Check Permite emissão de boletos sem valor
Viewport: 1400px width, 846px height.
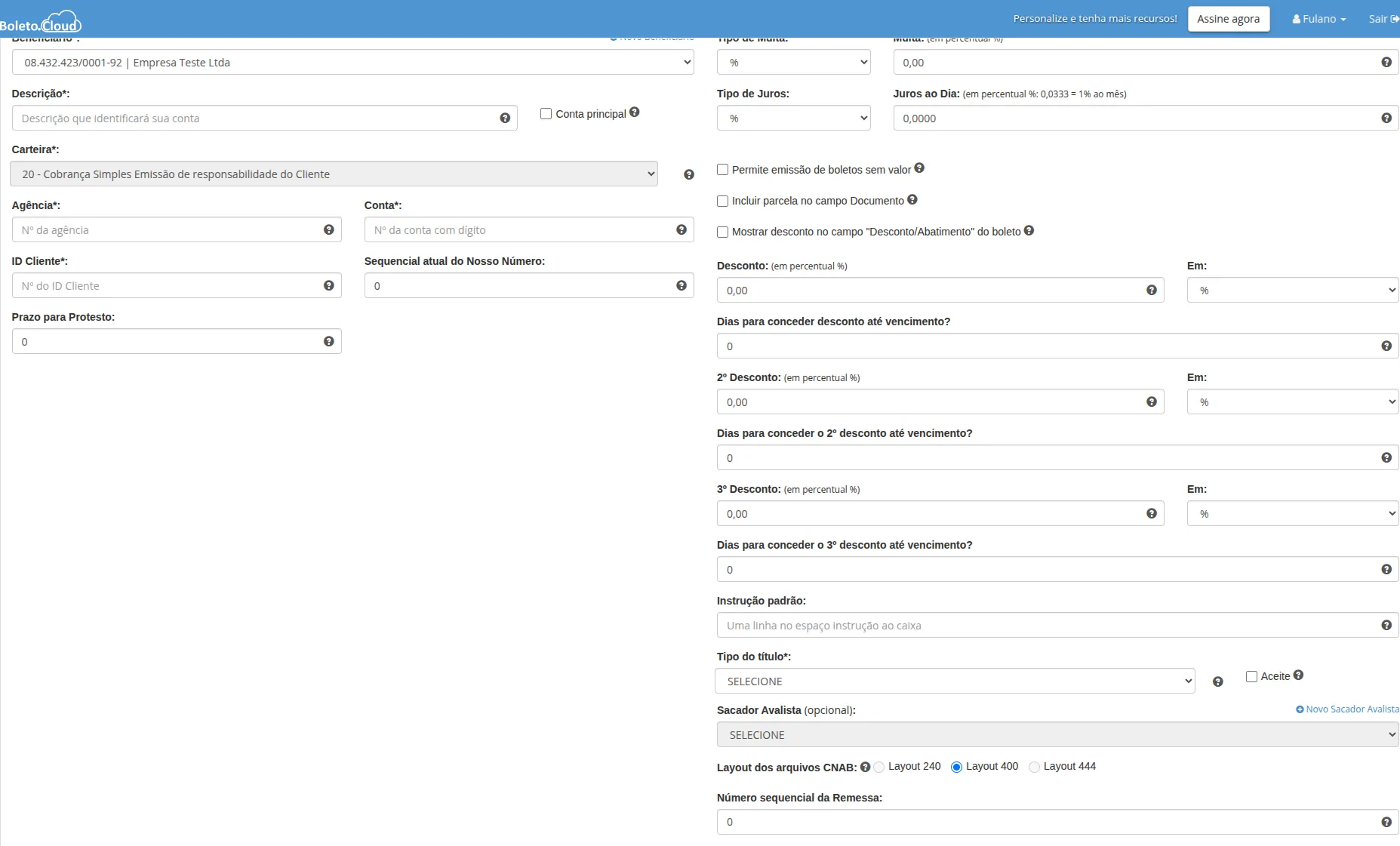722,170
